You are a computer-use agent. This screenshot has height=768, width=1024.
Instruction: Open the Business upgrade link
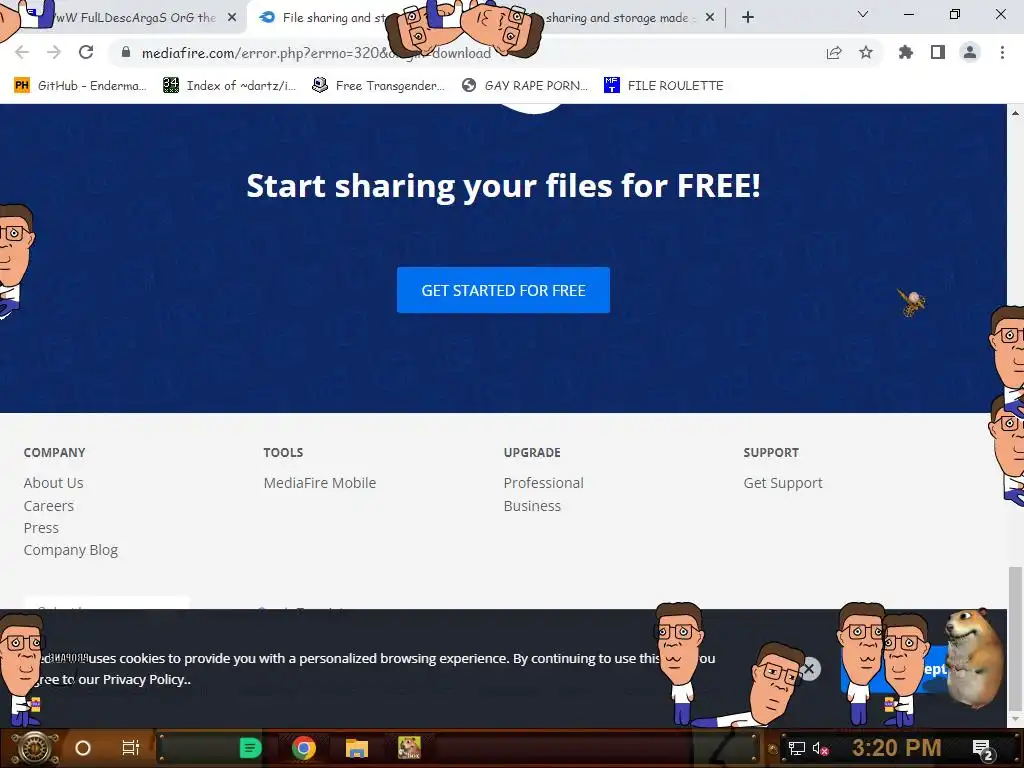(x=532, y=505)
